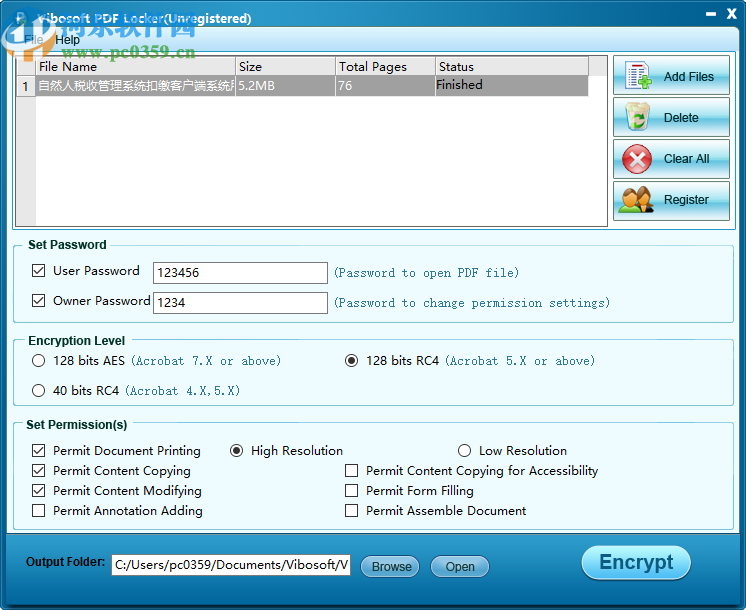The image size is (746, 610).
Task: Select 40 bits RC4 encryption
Action: [x=39, y=391]
